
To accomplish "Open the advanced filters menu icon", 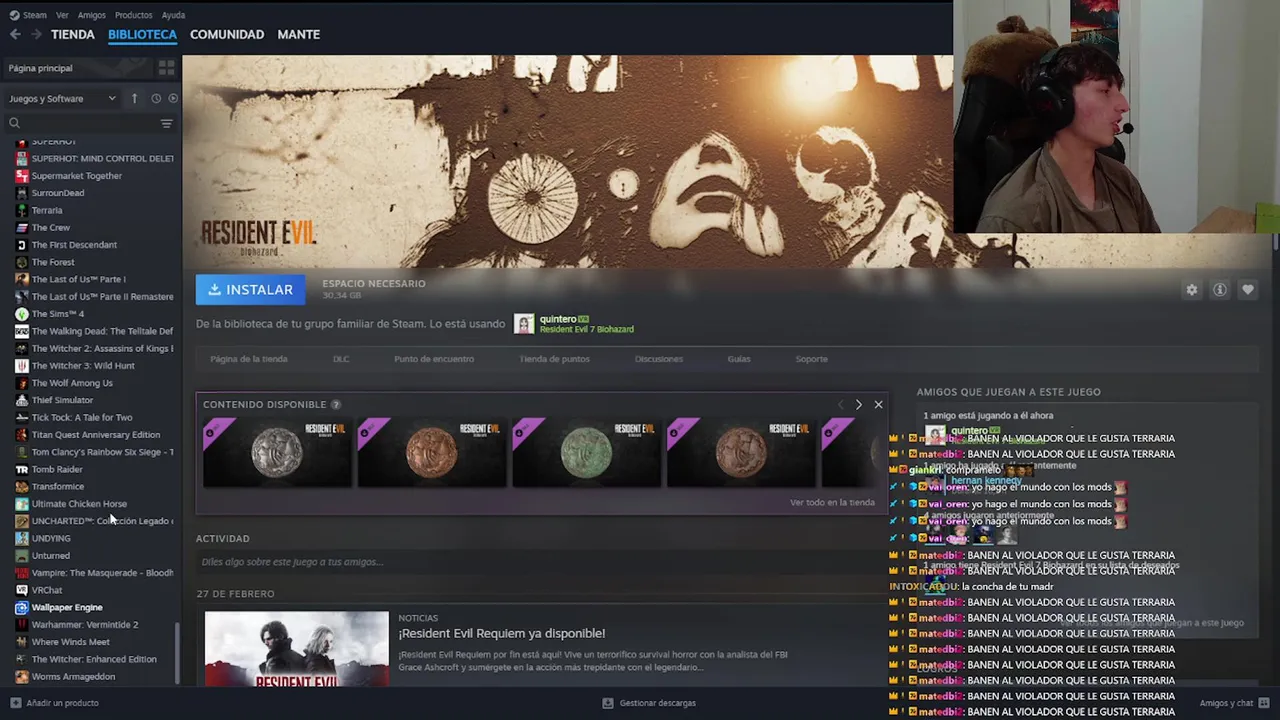I will click(166, 123).
